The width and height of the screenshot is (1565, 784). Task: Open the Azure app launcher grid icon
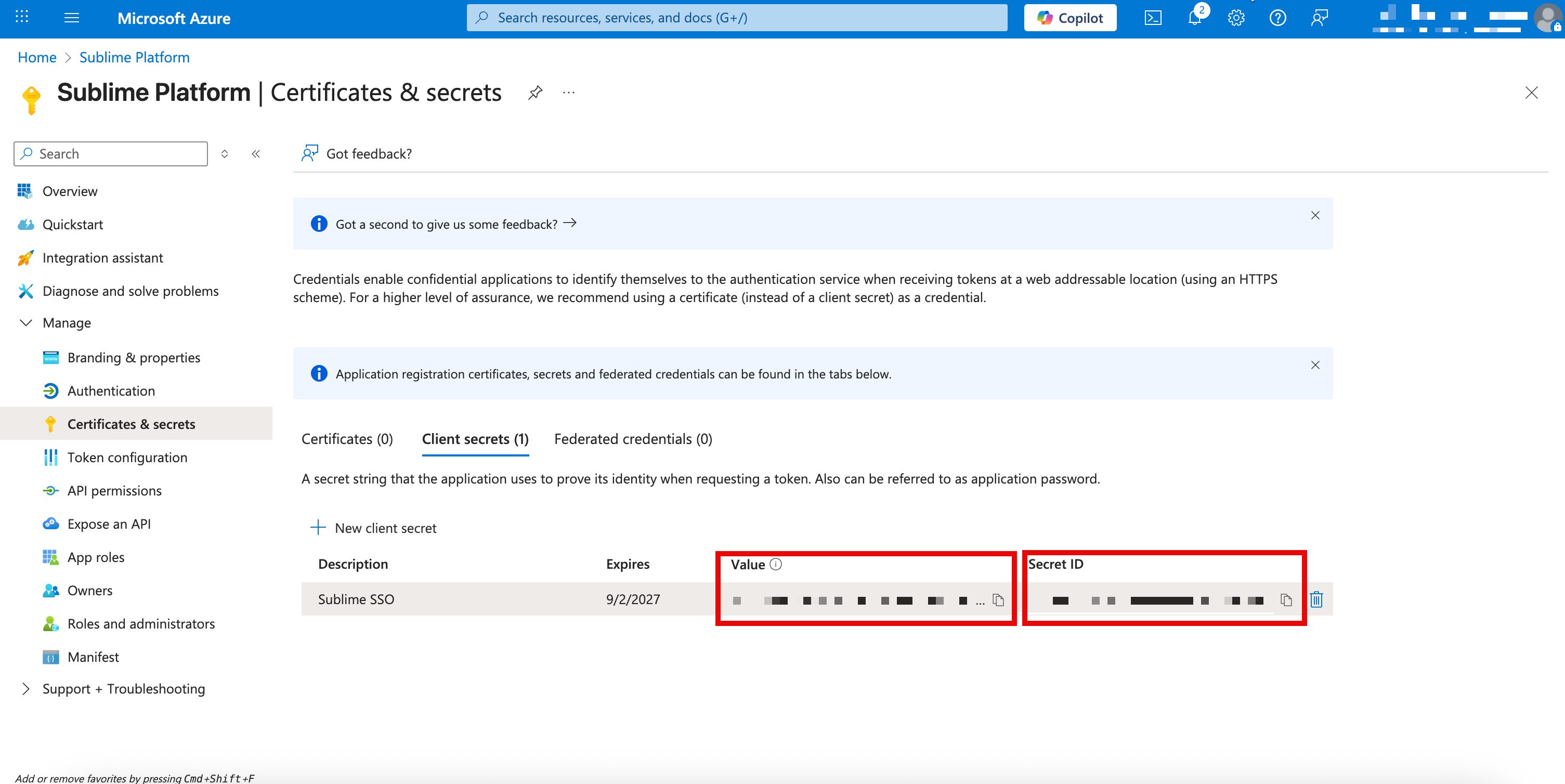point(22,17)
